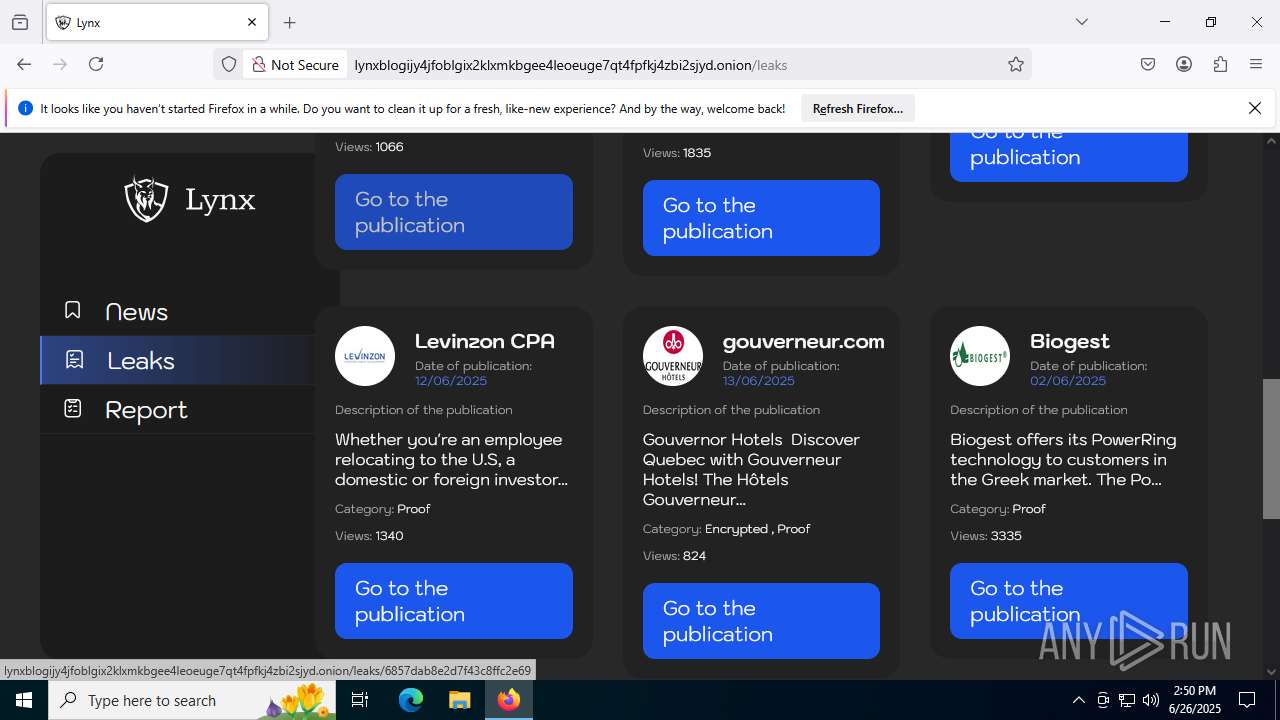
Task: Click the Gouverneur Hotels logo thumbnail
Action: (x=673, y=356)
